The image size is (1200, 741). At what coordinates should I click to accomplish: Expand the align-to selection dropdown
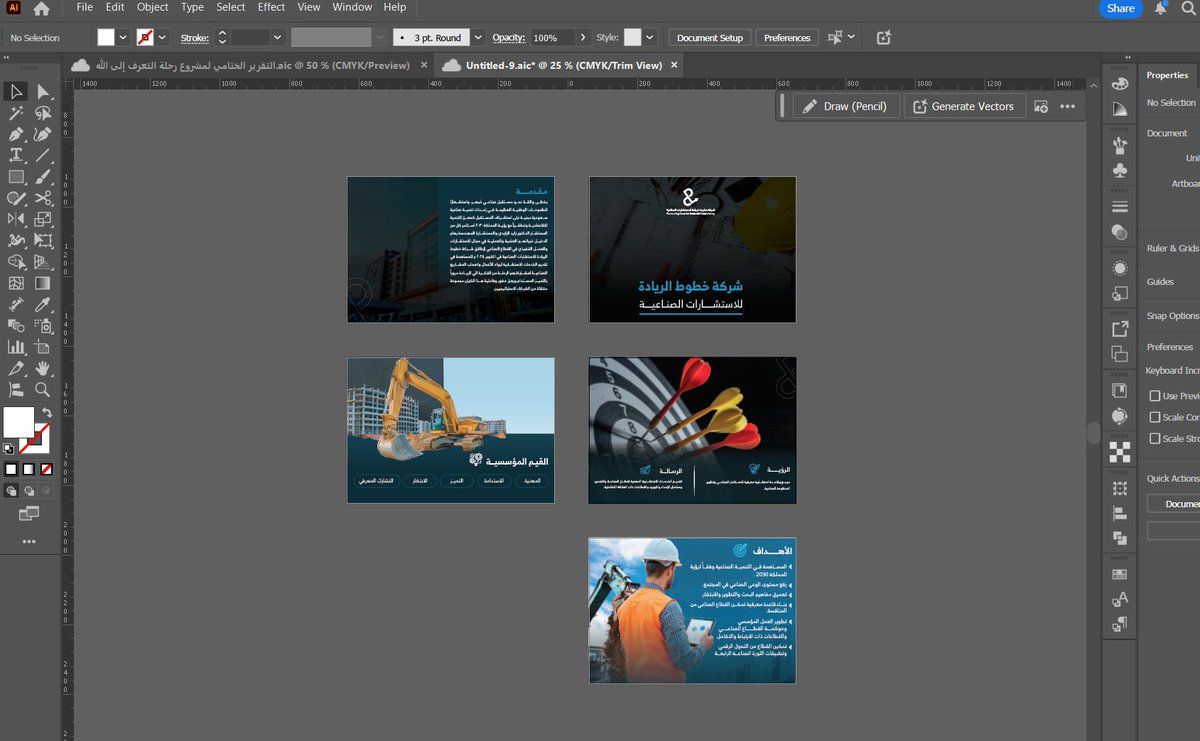point(851,37)
